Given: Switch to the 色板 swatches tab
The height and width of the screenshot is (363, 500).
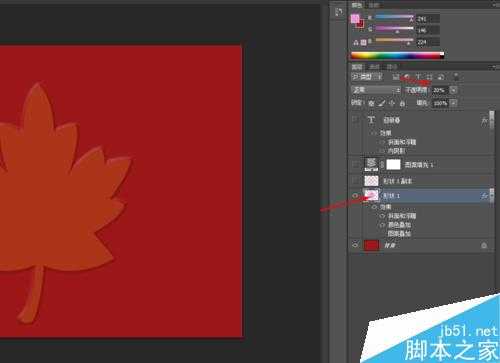Looking at the screenshot, I should [x=374, y=5].
